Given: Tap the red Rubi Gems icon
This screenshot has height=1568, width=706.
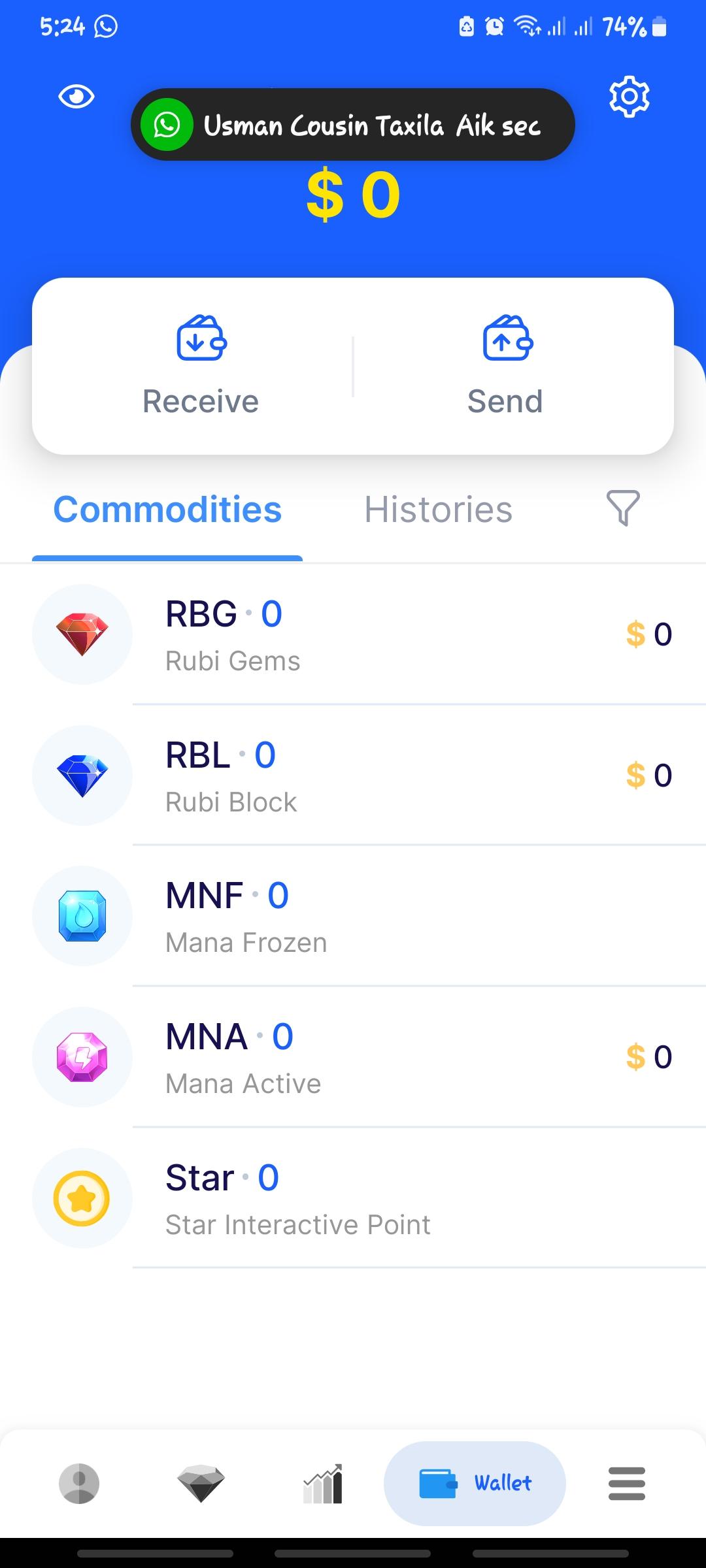Looking at the screenshot, I should click(x=82, y=634).
